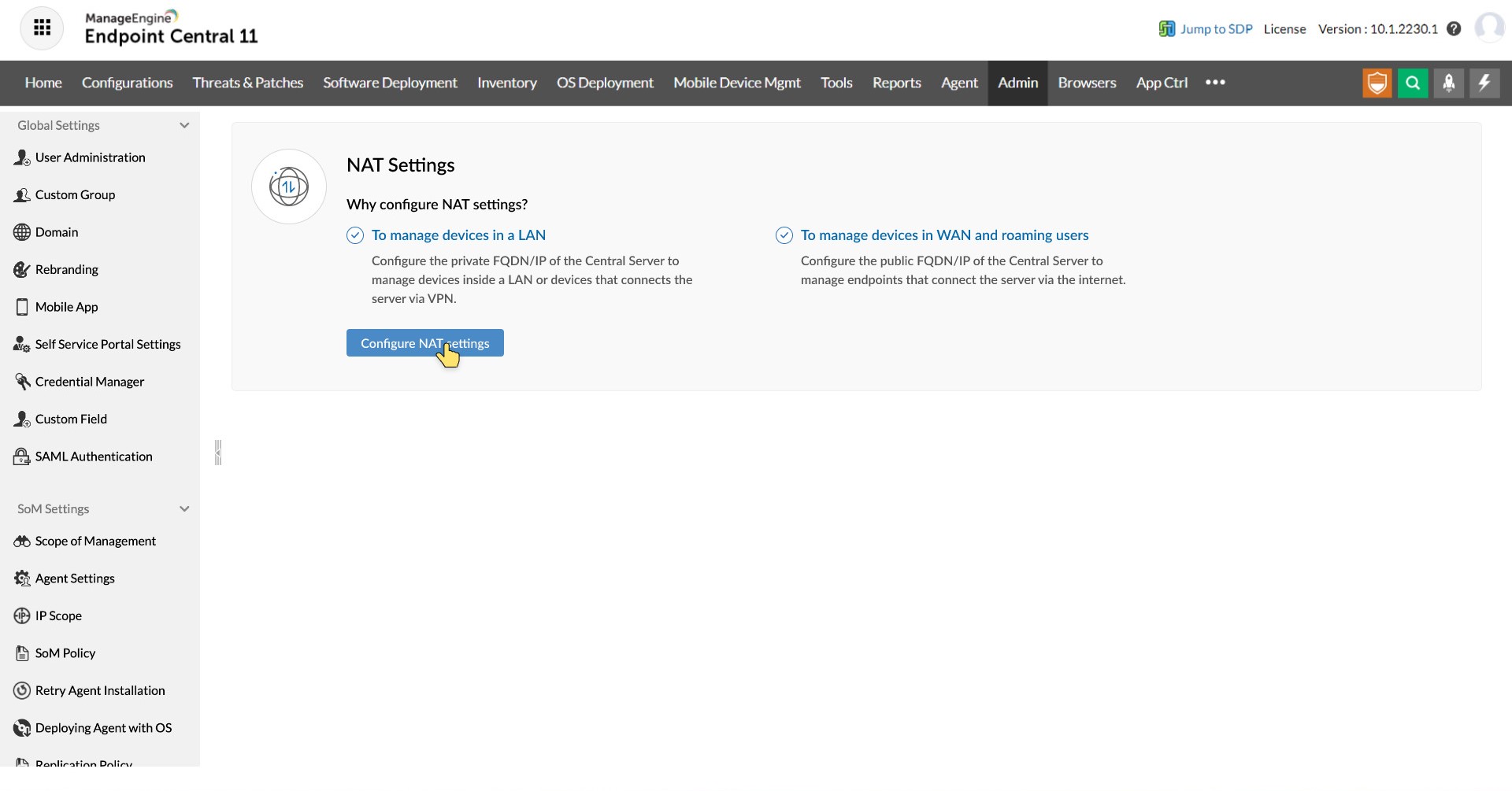Click the Custom Field icon

[22, 420]
